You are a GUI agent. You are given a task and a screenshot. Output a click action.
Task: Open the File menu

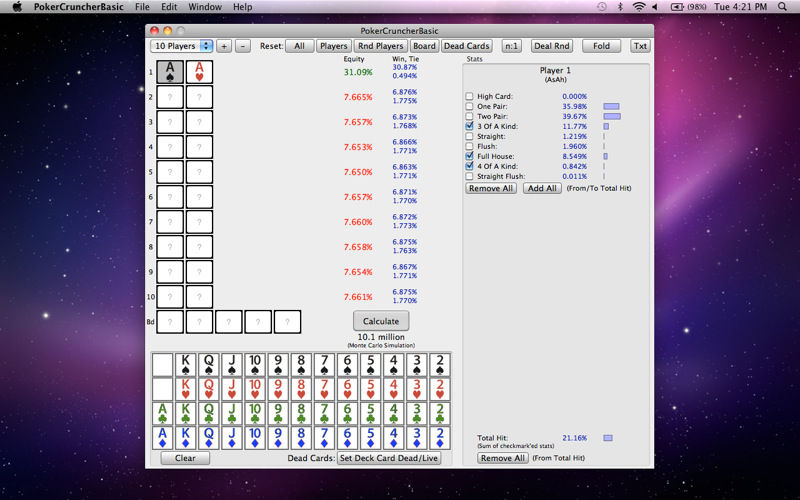click(142, 7)
